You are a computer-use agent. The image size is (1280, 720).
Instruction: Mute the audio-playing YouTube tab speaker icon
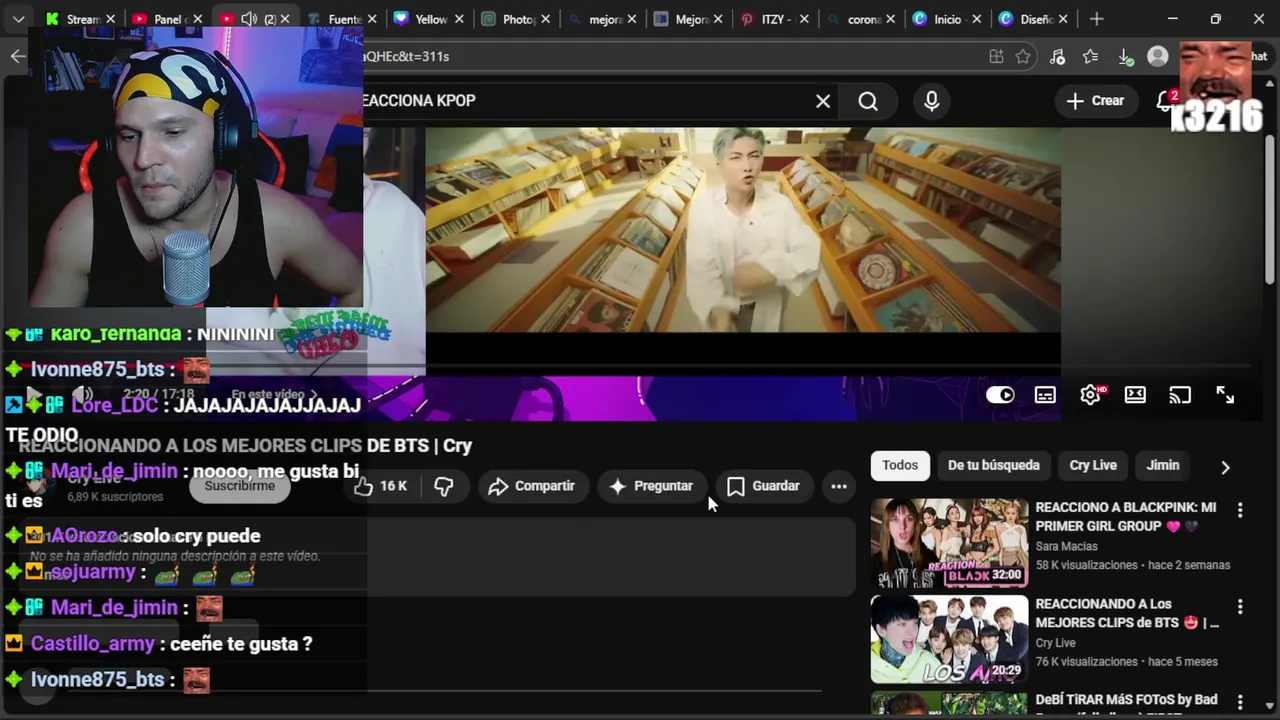coord(249,19)
